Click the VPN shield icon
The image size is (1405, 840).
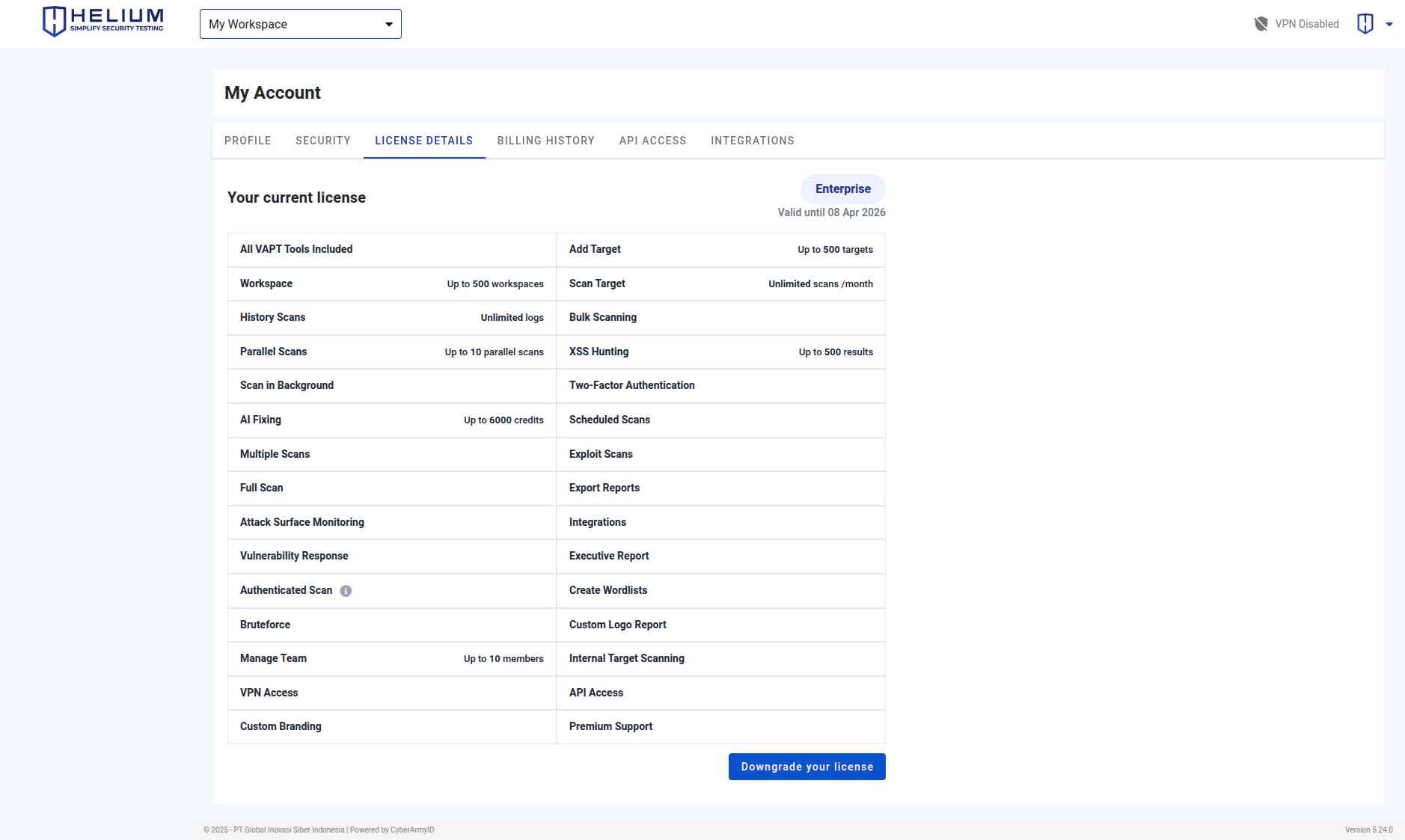[x=1261, y=24]
